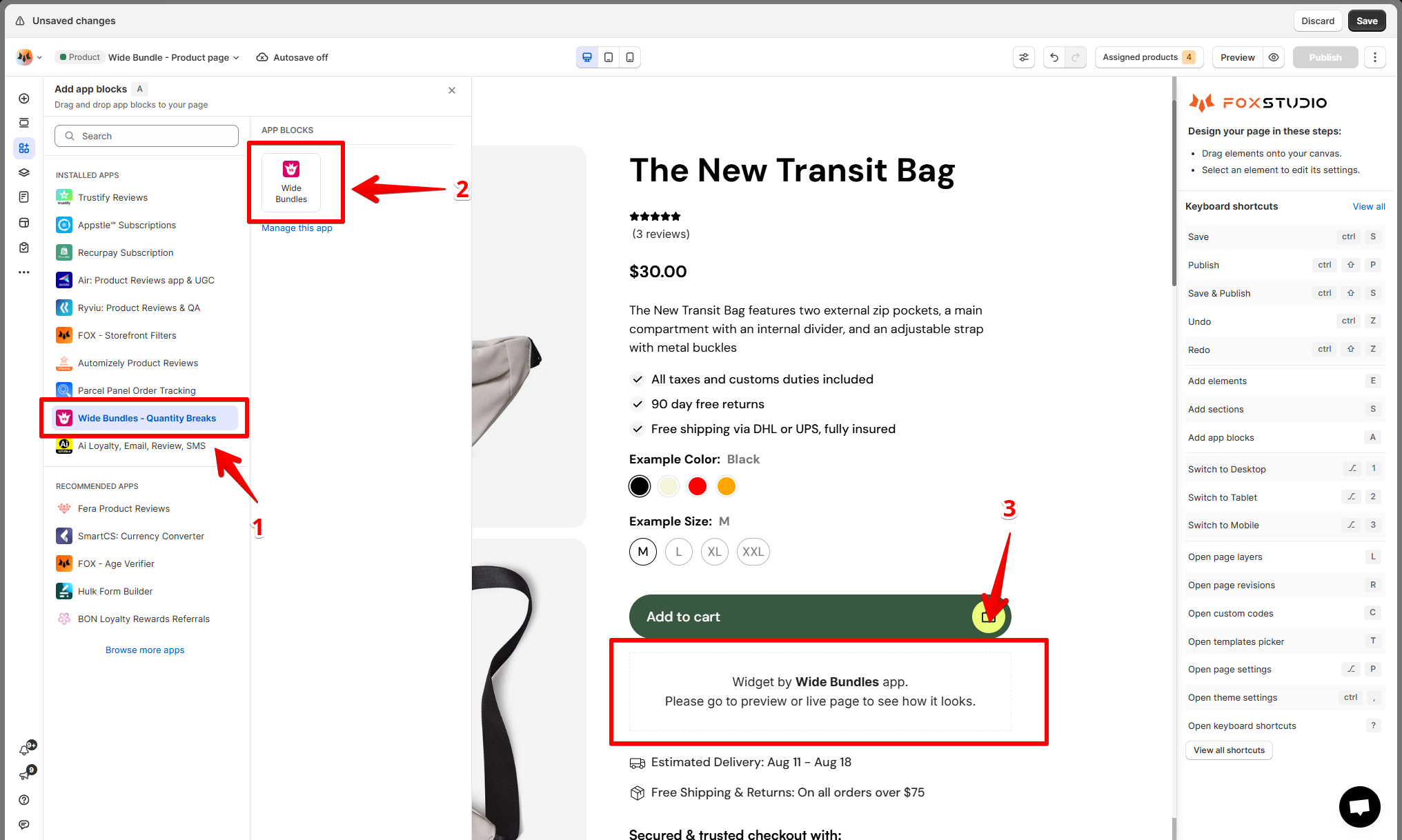Open the three-dot more options menu
1402x840 pixels.
pyautogui.click(x=1375, y=57)
